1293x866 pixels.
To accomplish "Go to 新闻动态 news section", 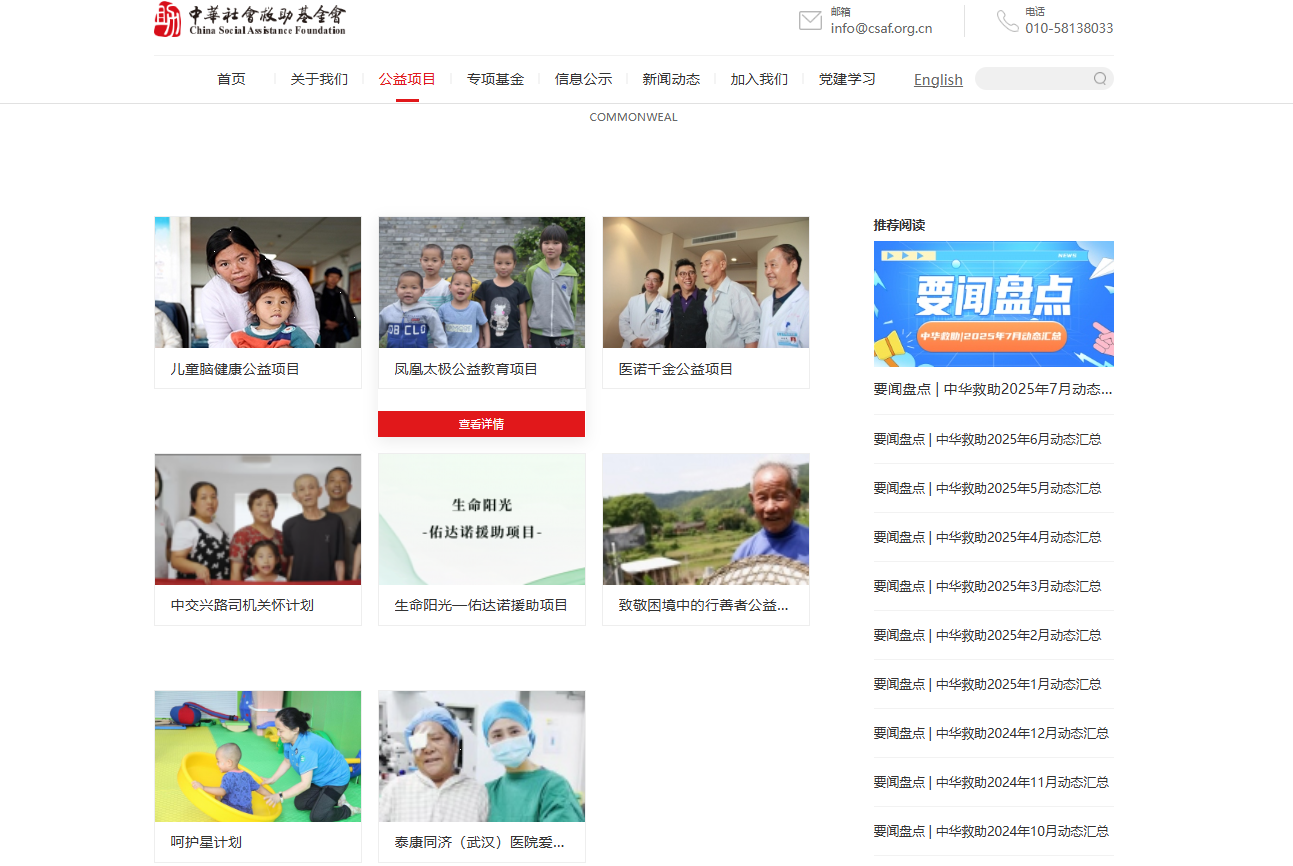I will tap(671, 79).
